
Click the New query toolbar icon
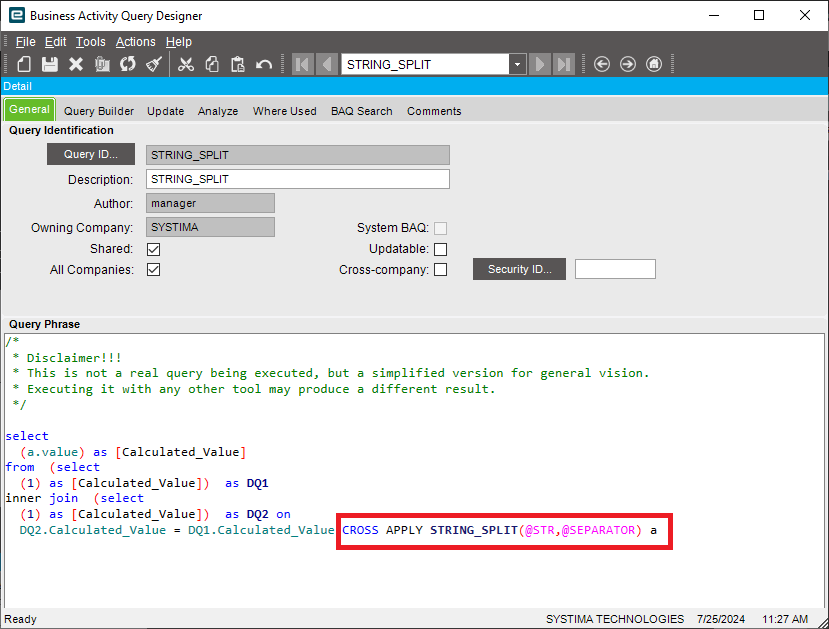click(24, 64)
